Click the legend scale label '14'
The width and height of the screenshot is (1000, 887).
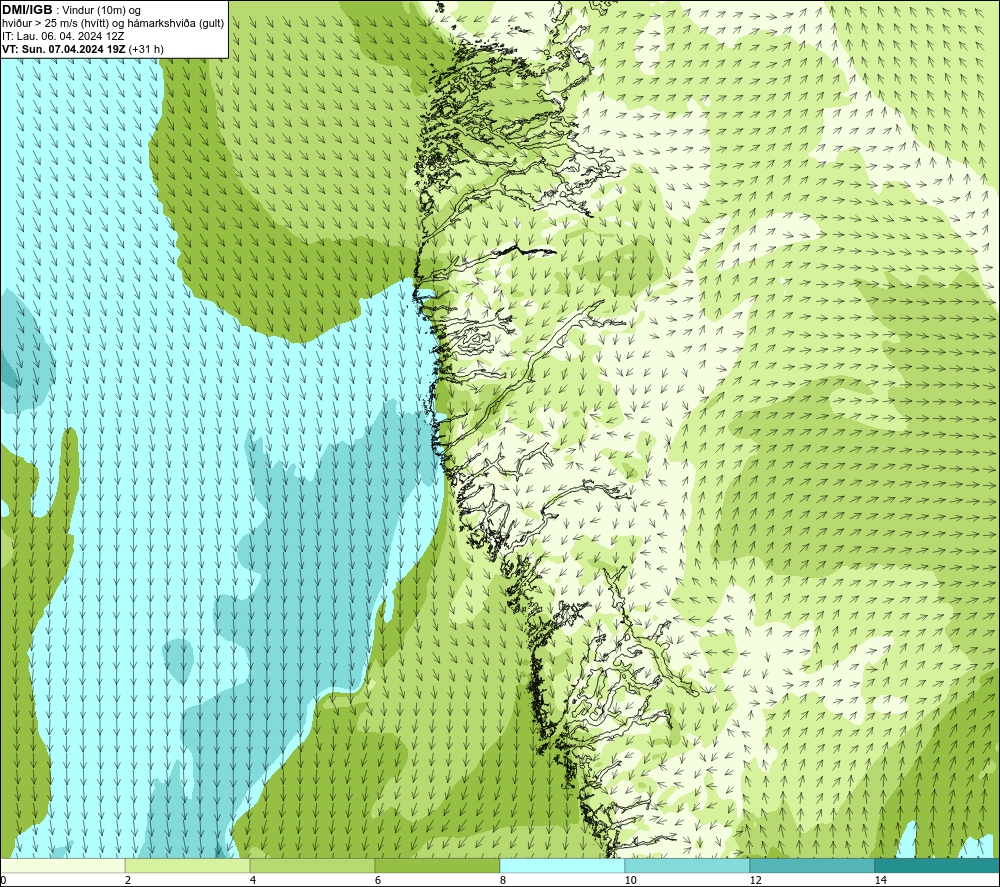click(x=880, y=880)
